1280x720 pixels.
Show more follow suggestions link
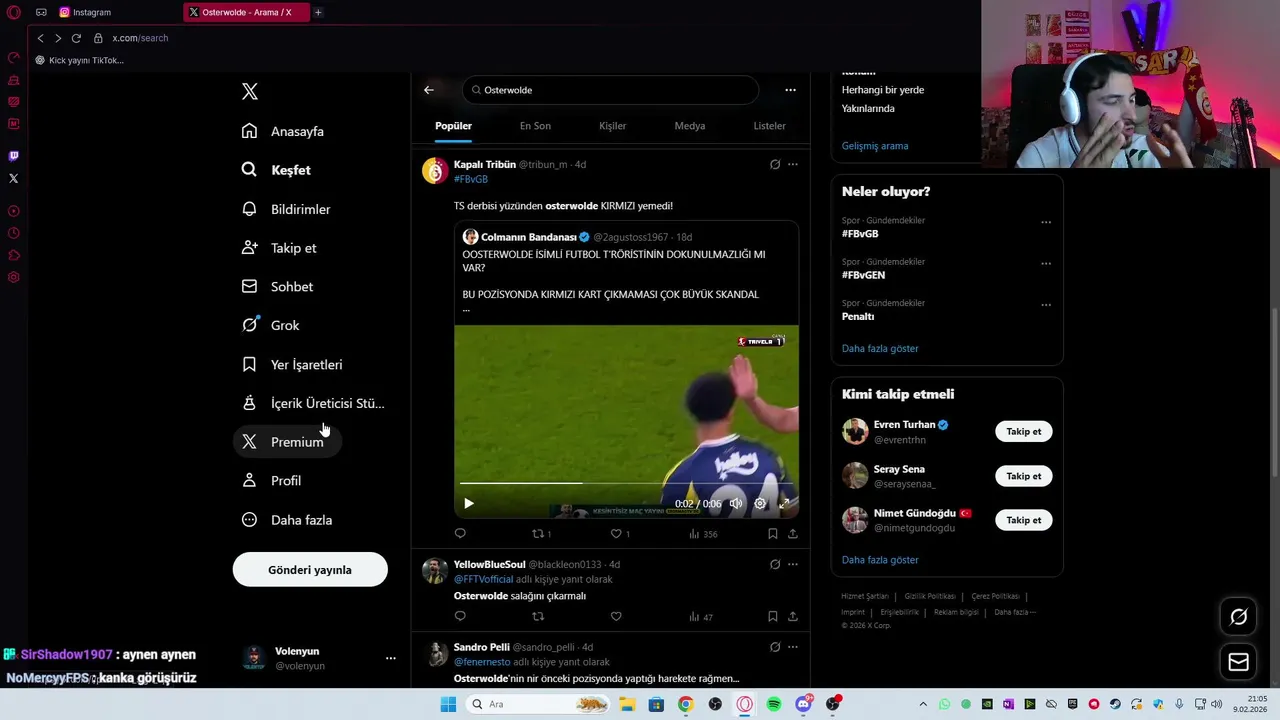tap(880, 560)
